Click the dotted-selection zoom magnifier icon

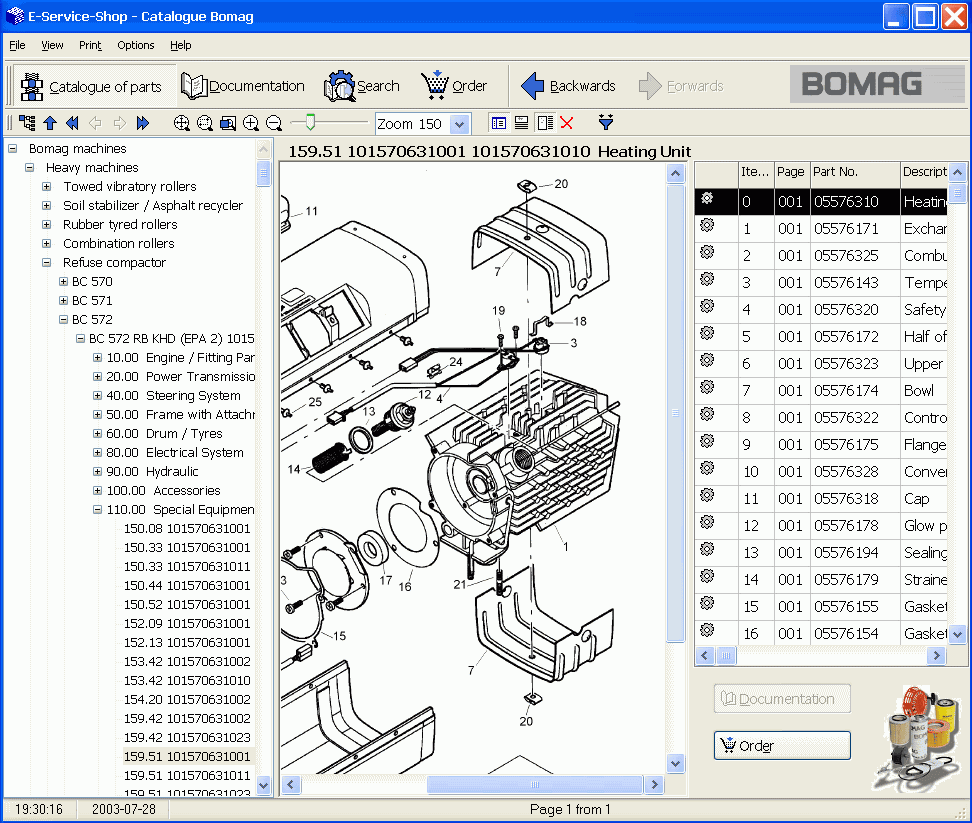click(205, 123)
